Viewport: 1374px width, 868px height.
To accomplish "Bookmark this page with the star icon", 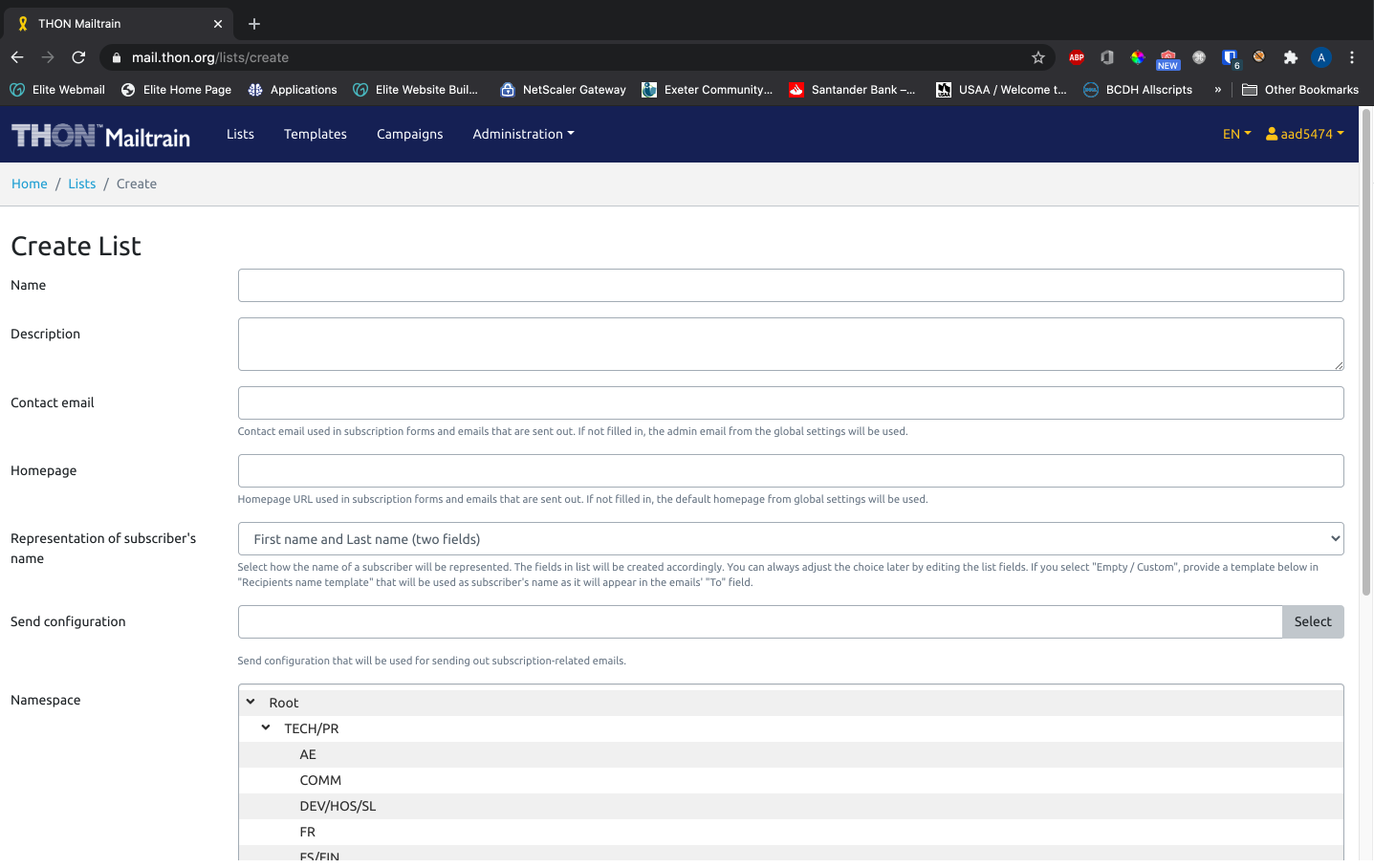I will pyautogui.click(x=1038, y=57).
